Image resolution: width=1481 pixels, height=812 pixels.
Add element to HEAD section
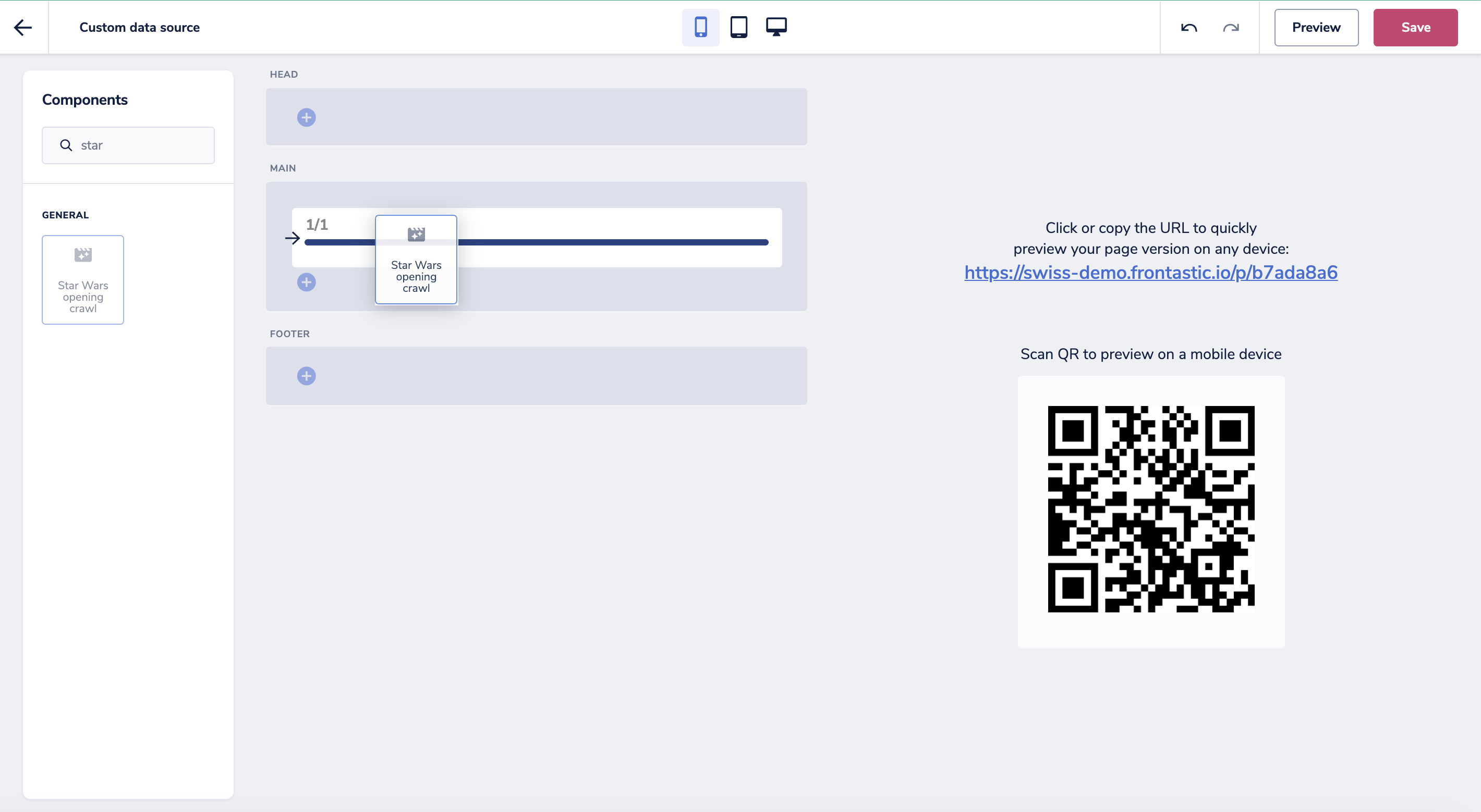[x=307, y=118]
